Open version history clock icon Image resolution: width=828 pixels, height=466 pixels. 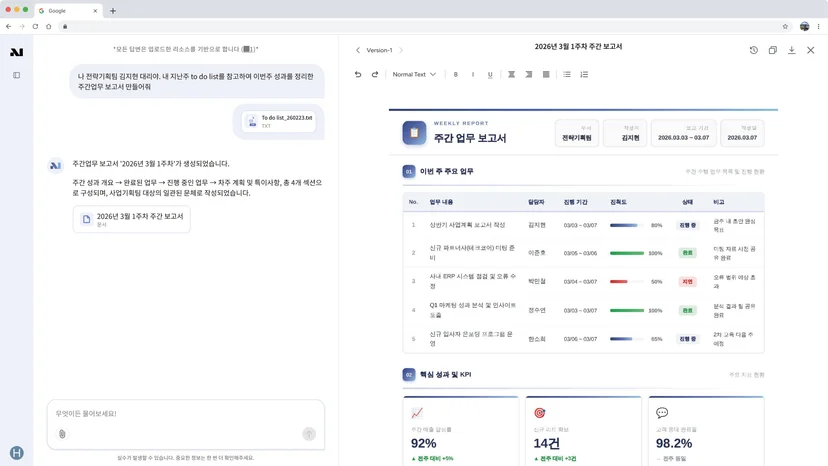[x=754, y=50]
